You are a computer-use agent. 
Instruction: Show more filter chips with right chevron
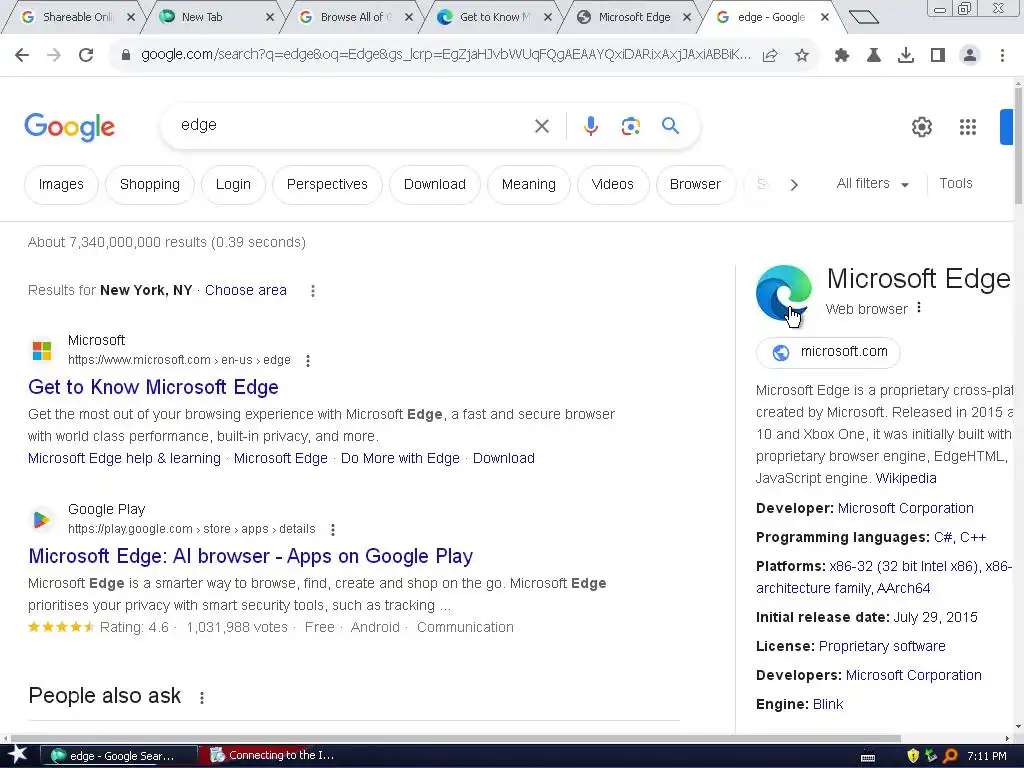coord(794,185)
